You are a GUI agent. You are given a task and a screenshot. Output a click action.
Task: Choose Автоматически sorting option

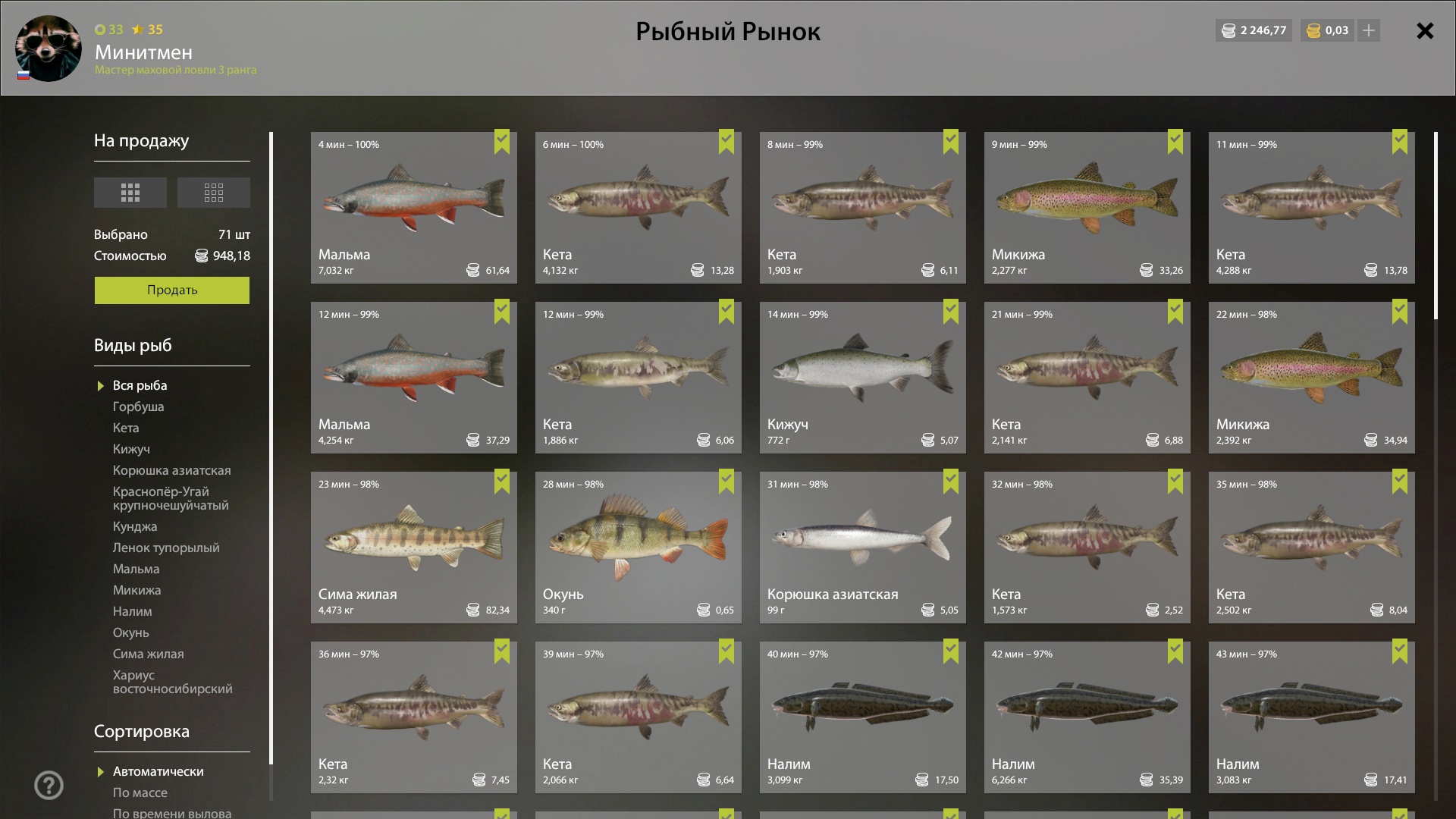158,771
